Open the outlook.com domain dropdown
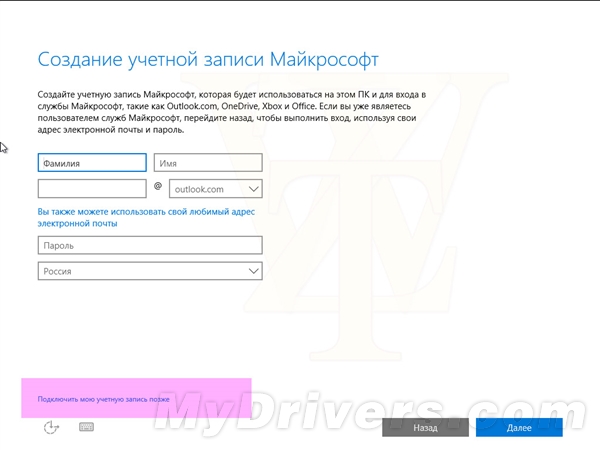Screen dimensions: 600x450 216,189
